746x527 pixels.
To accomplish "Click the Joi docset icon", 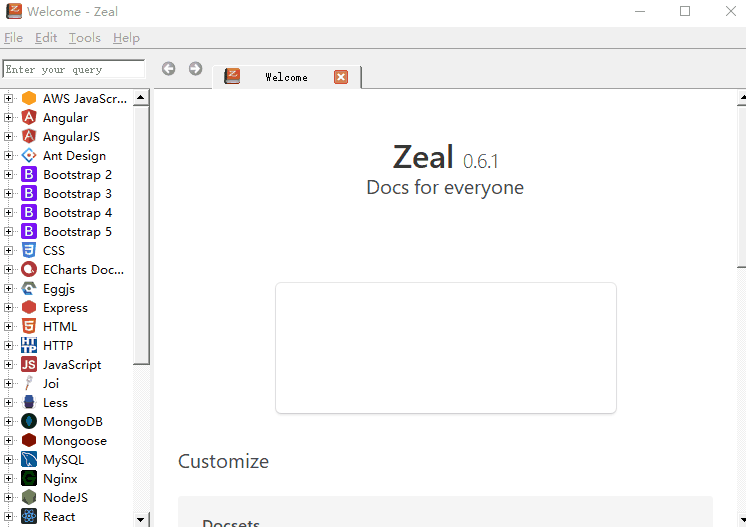I will (x=29, y=384).
